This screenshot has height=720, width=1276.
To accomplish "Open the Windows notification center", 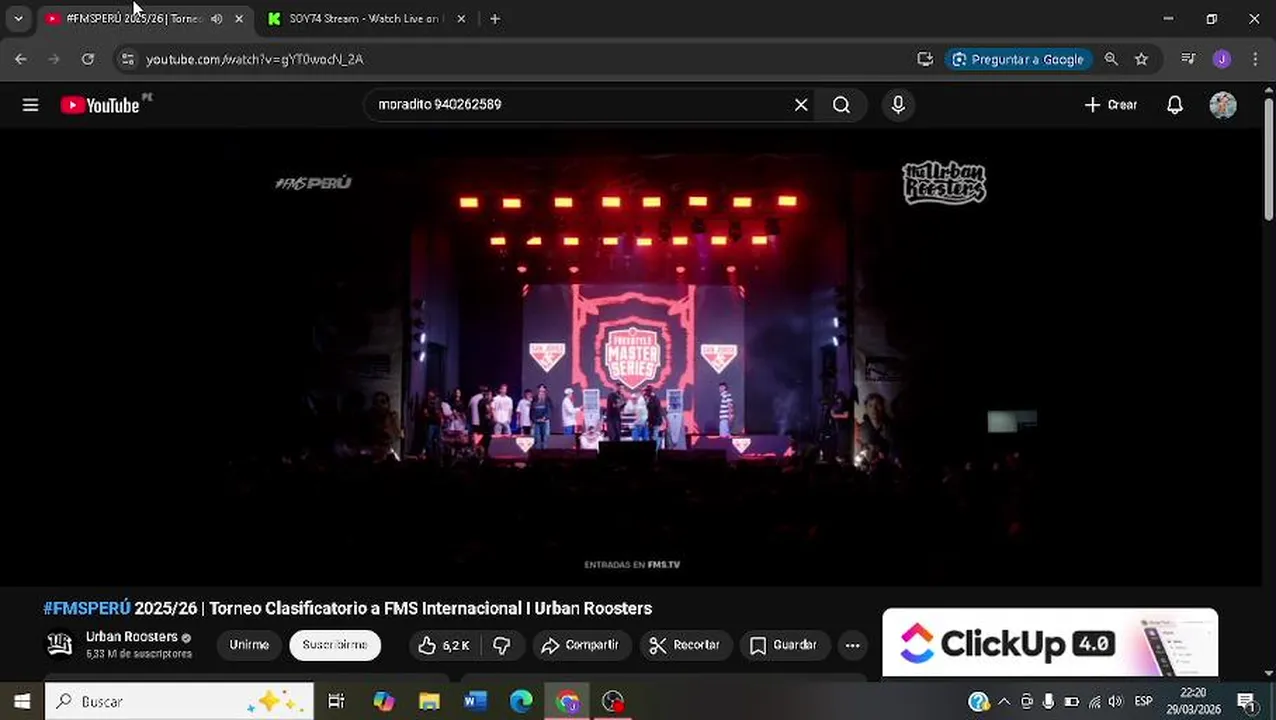I will click(x=1246, y=701).
